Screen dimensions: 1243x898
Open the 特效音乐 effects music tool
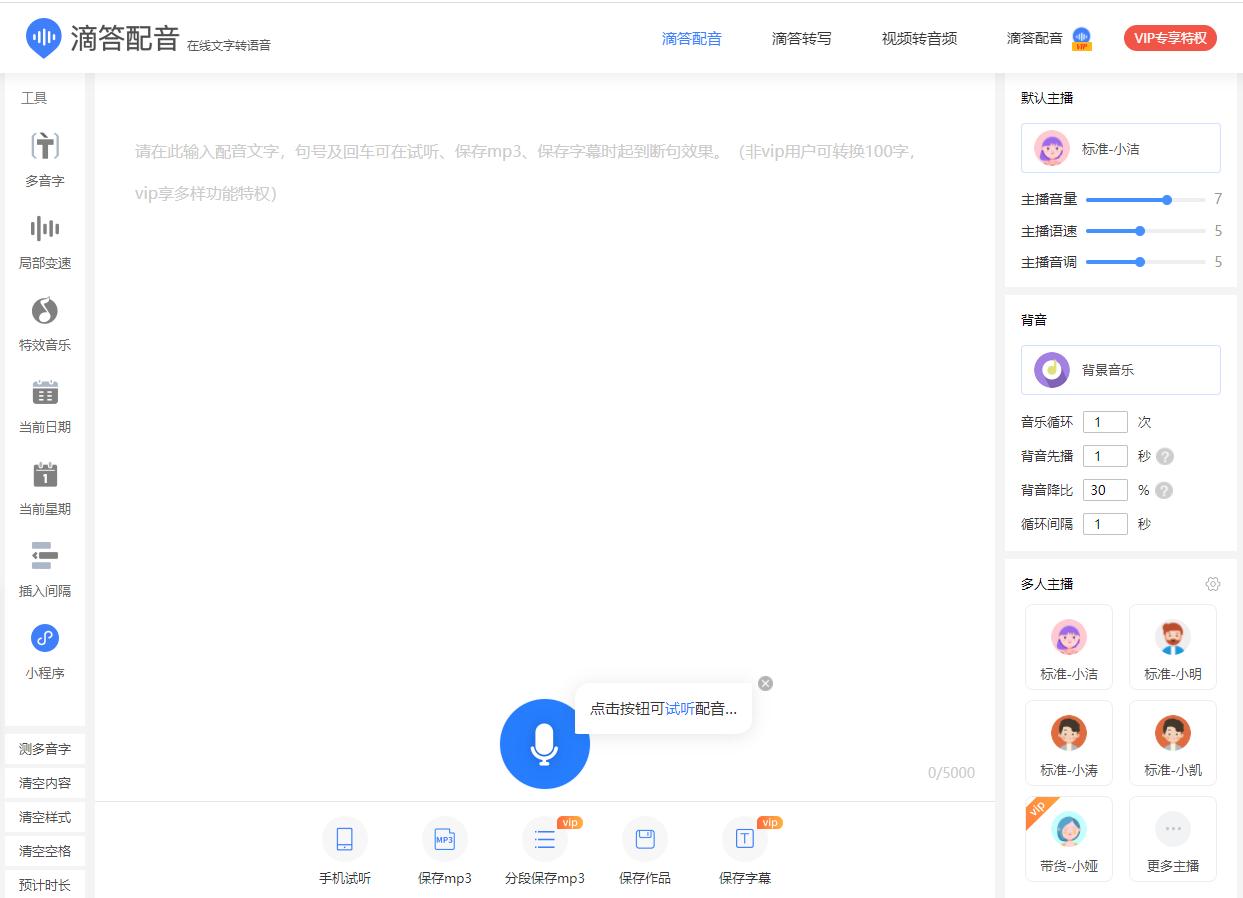click(x=45, y=324)
